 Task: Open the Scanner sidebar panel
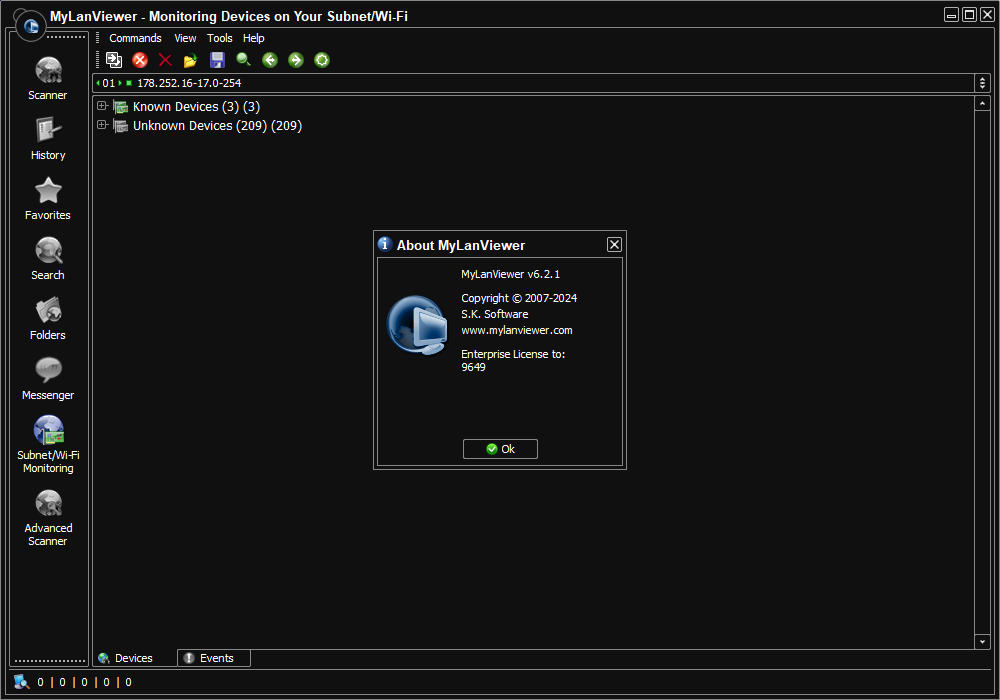pyautogui.click(x=48, y=78)
